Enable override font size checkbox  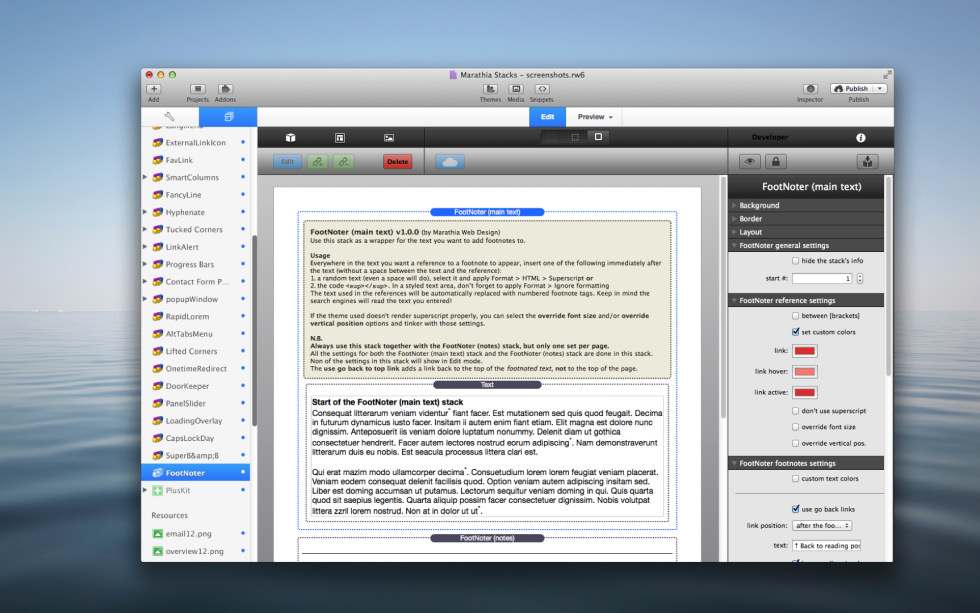[796, 427]
